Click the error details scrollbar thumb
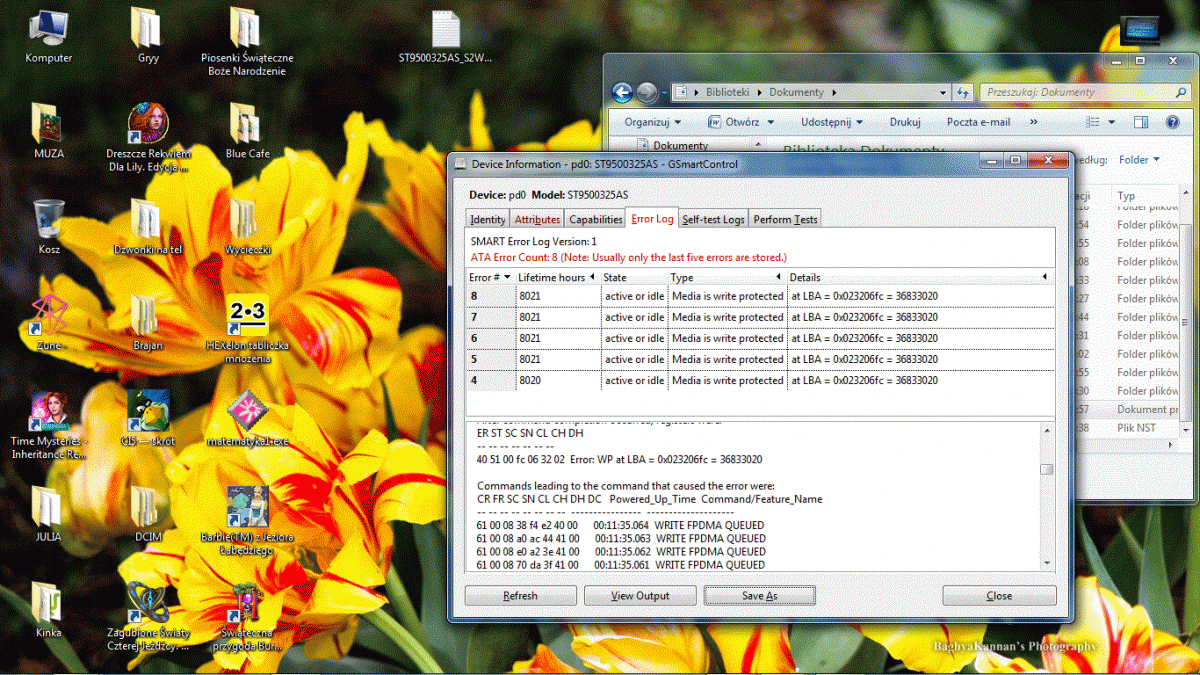 point(1046,470)
